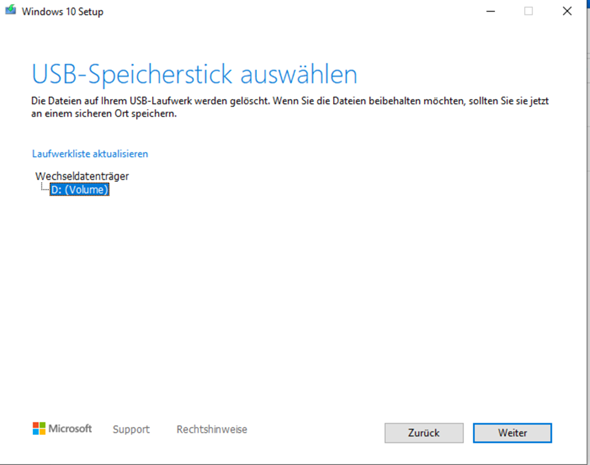Go back with the Zurück button
This screenshot has height=465, width=590.
coord(424,433)
